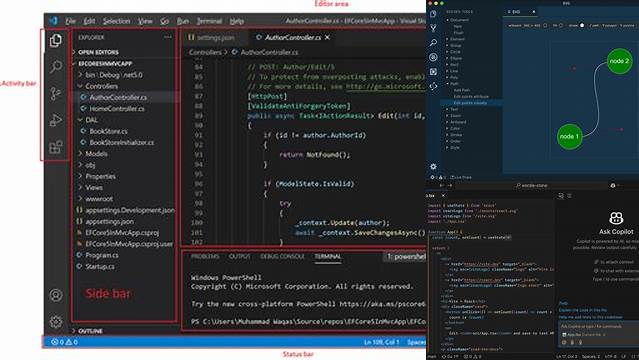The image size is (639, 360).
Task: Open Terminal menu
Action: [x=209, y=21]
